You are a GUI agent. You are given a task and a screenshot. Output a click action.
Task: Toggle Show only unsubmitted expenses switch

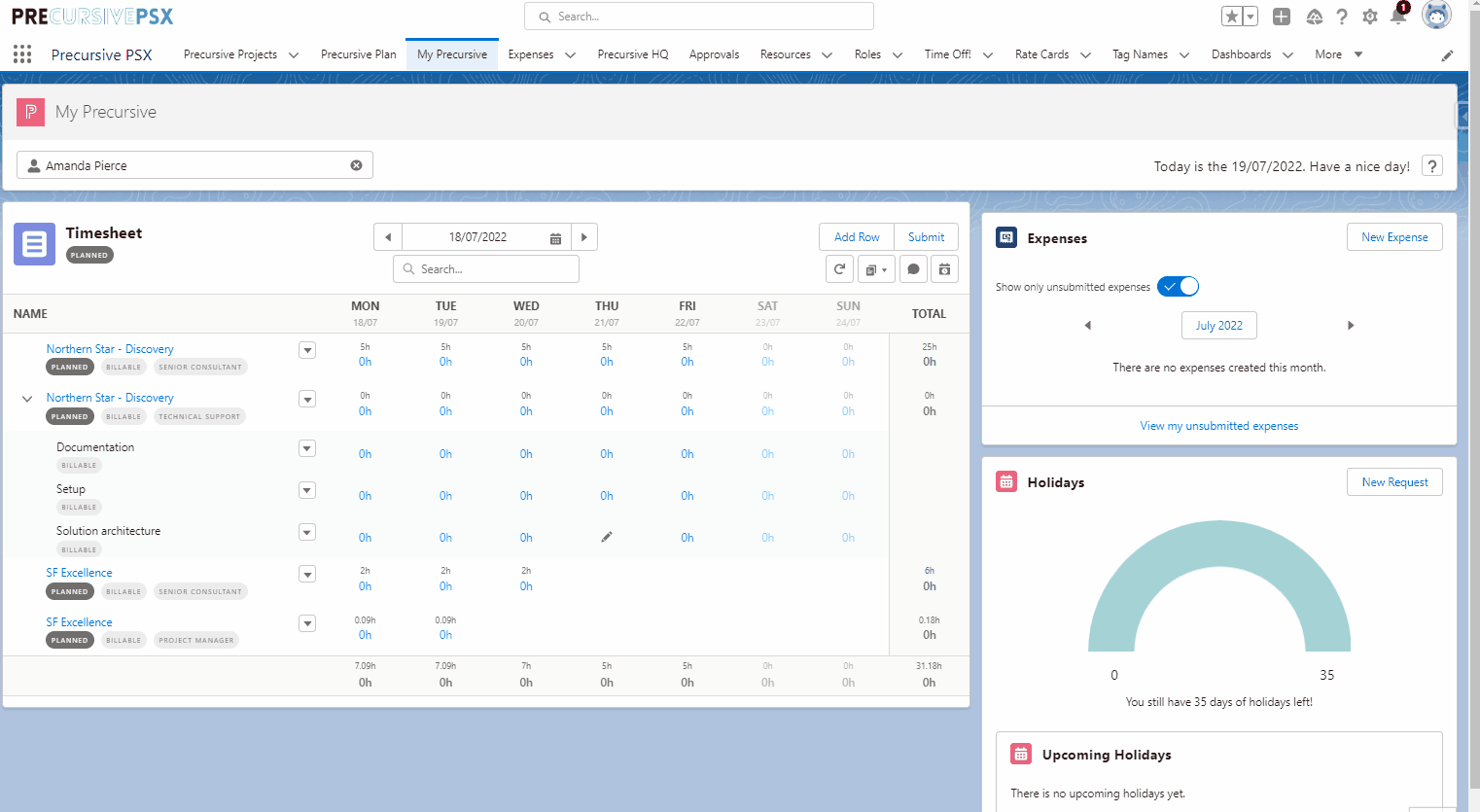[x=1178, y=287]
